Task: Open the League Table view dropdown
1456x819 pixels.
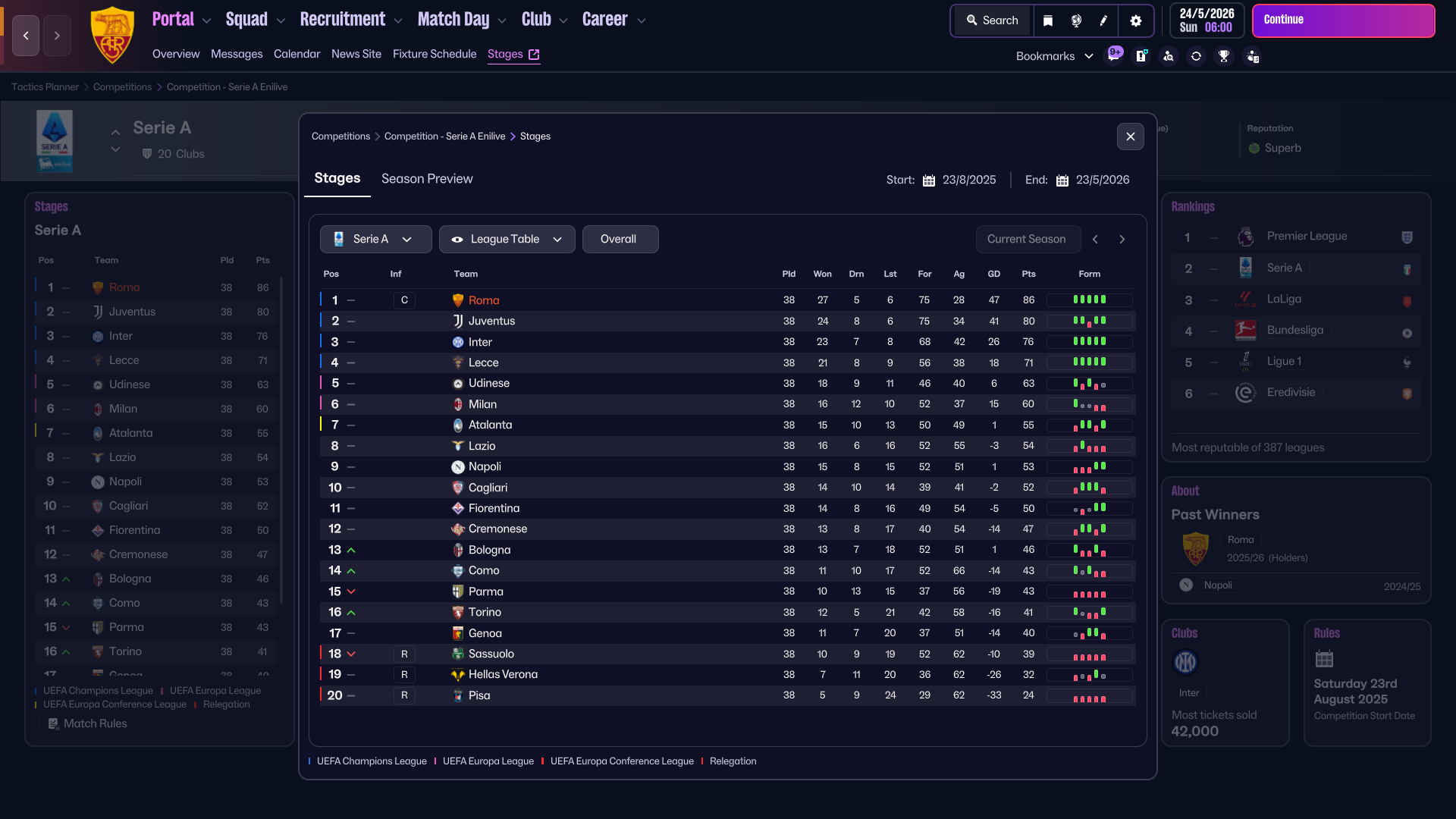Action: [x=507, y=239]
